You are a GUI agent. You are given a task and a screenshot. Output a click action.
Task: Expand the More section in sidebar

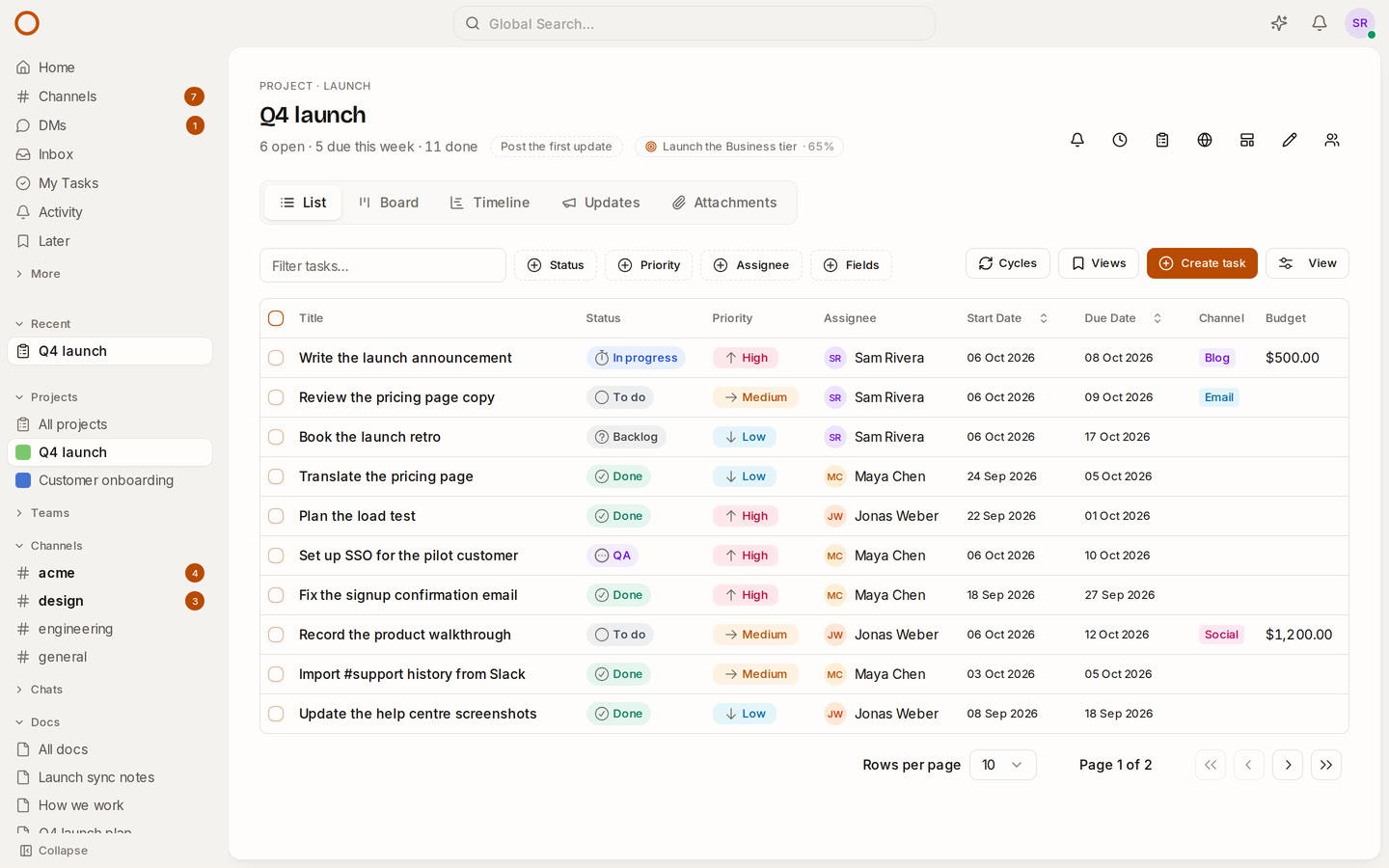tap(39, 274)
